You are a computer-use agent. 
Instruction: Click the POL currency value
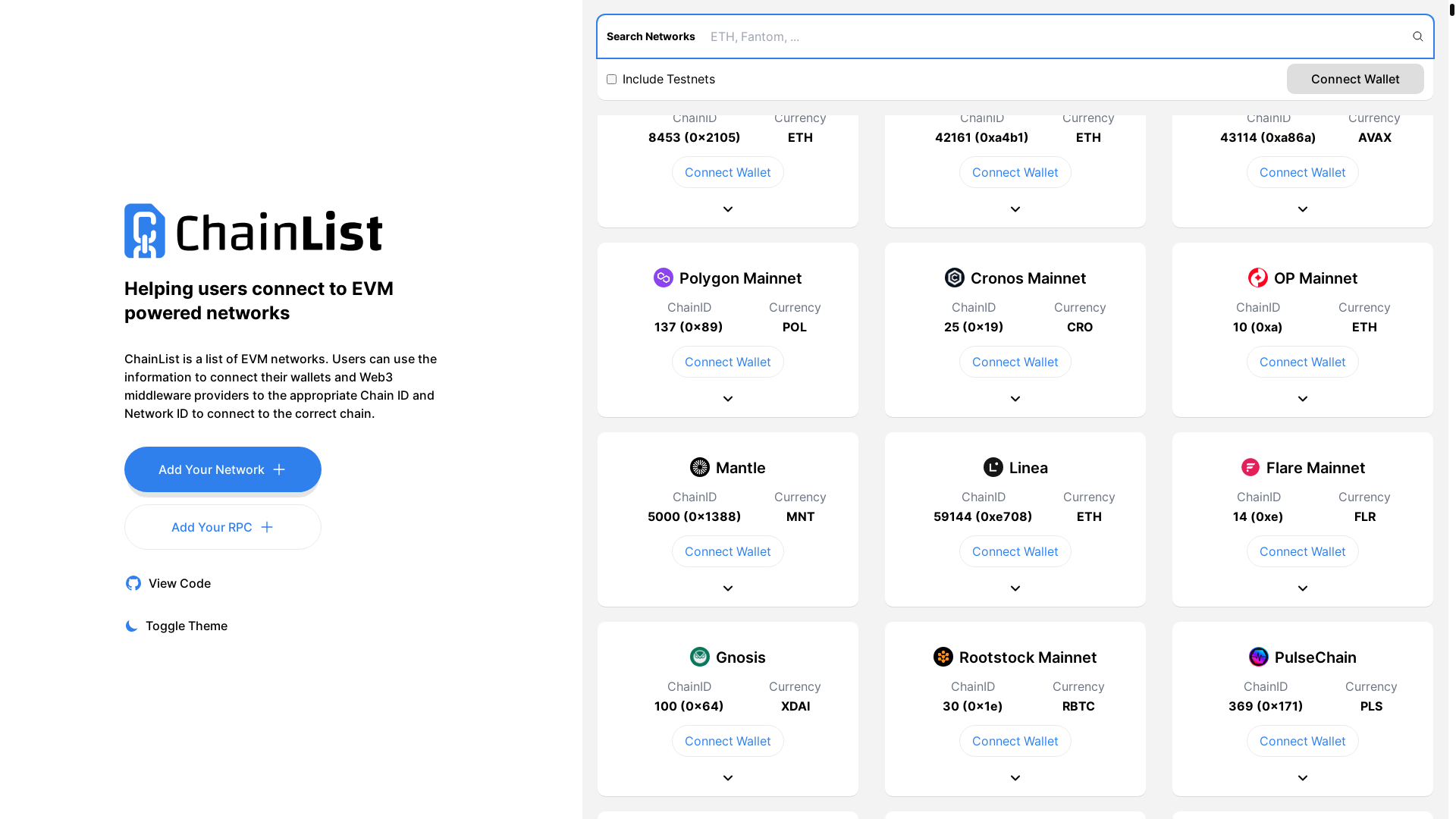(x=795, y=327)
